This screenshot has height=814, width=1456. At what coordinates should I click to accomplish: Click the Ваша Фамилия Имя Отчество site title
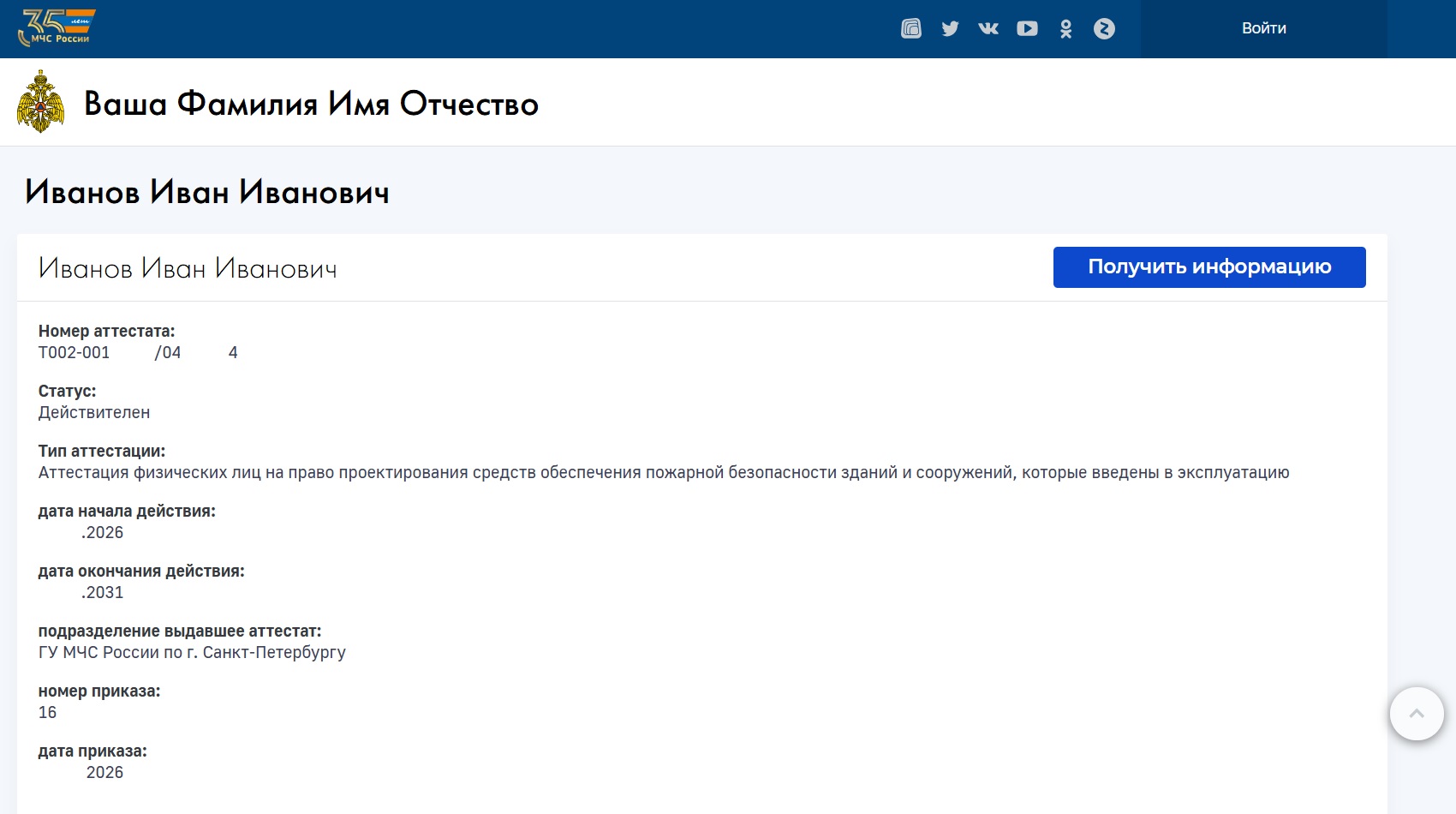click(312, 105)
